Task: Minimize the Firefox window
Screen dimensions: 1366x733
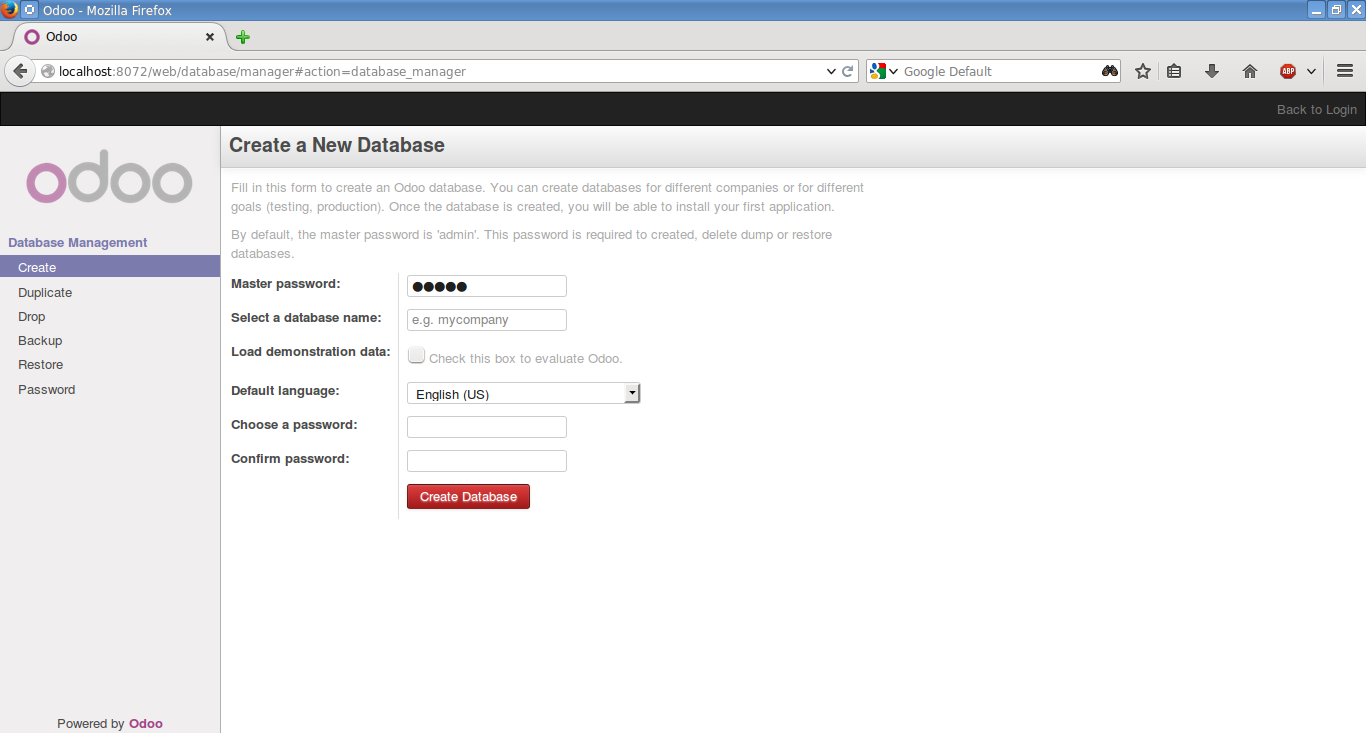Action: click(x=1317, y=9)
